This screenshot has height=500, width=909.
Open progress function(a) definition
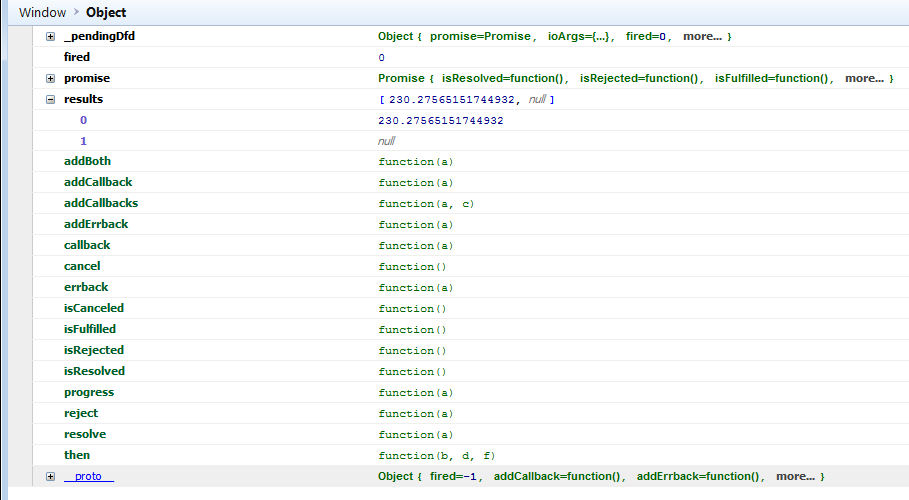416,393
